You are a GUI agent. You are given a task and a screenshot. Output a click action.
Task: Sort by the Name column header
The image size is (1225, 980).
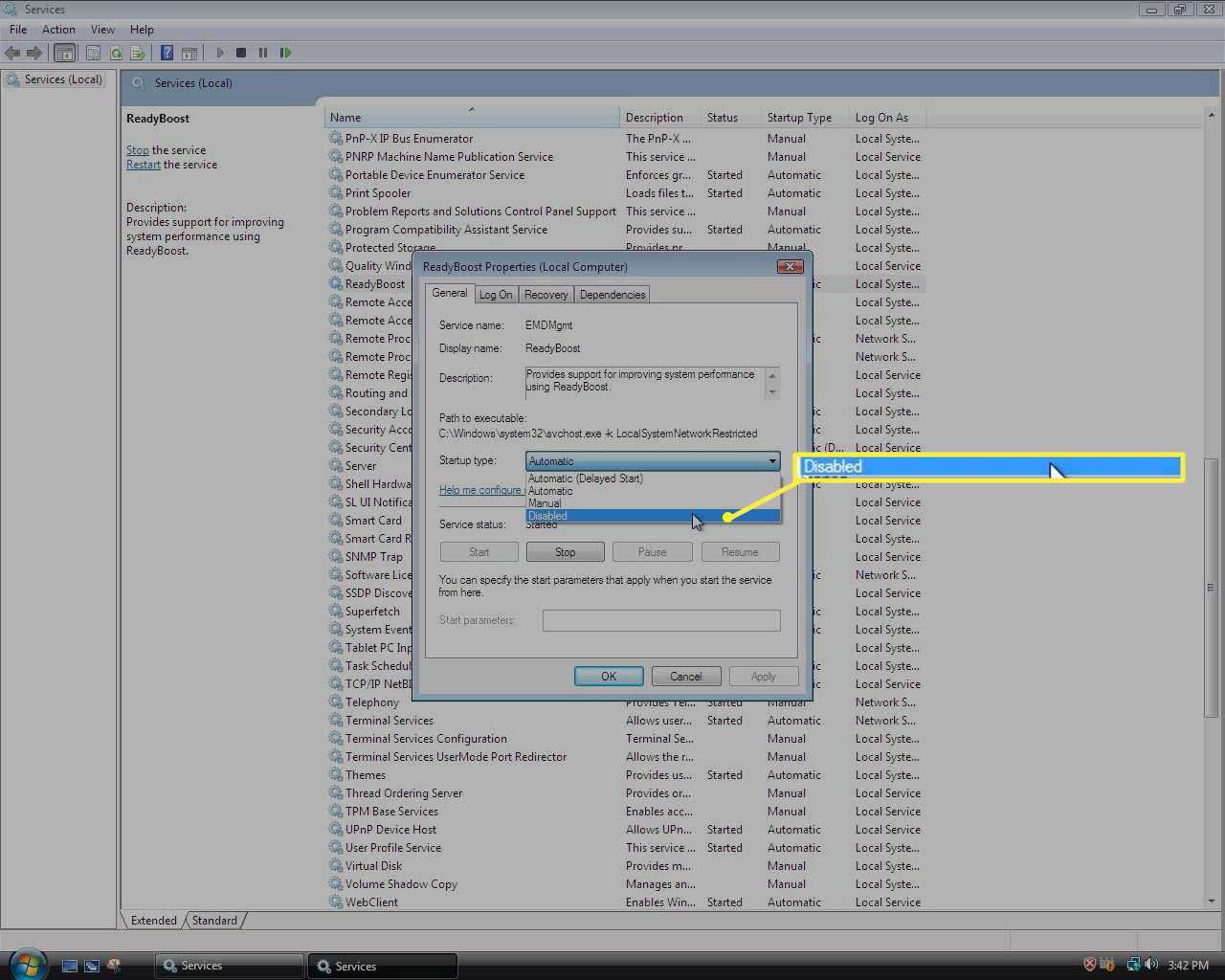click(x=472, y=118)
